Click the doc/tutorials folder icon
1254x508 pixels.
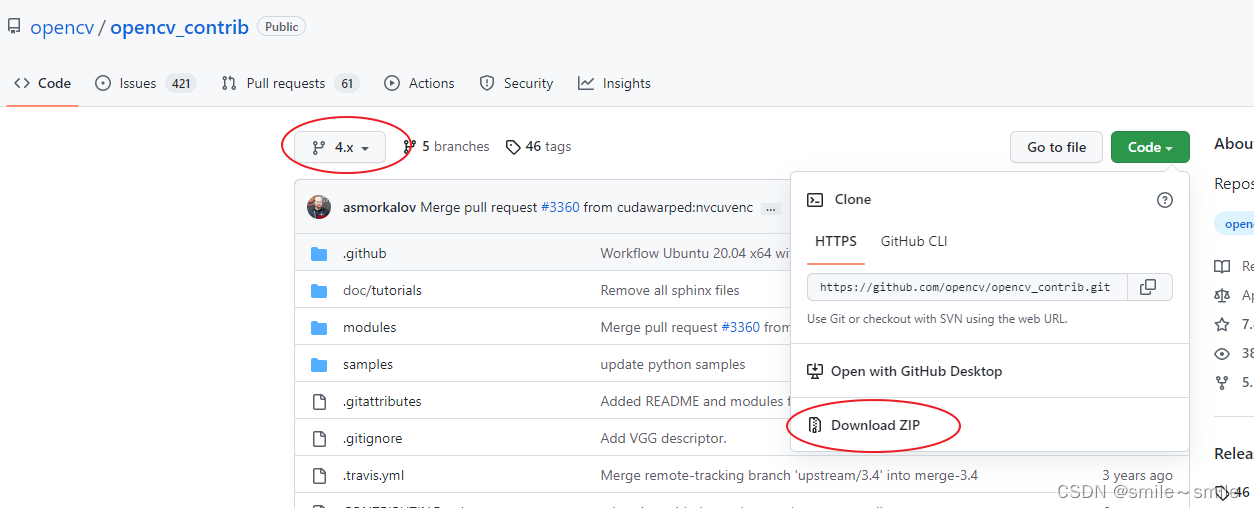pyautogui.click(x=319, y=291)
